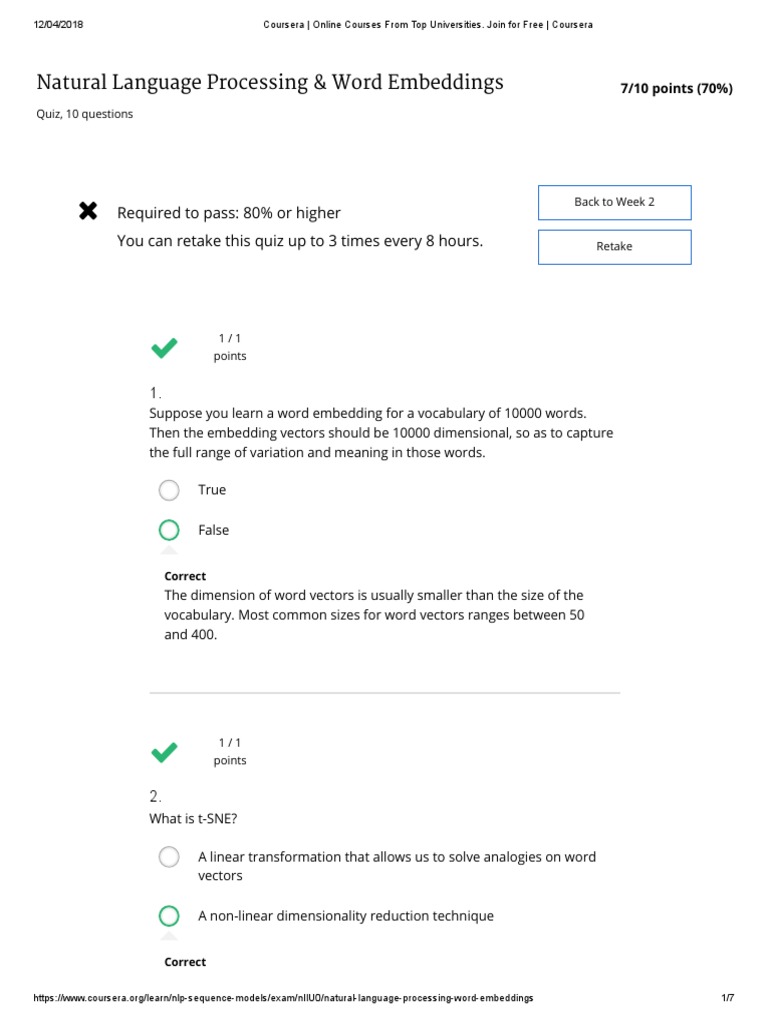Click the 'Required to pass: 80% or higher' text
768x1024 pixels.
[x=229, y=212]
